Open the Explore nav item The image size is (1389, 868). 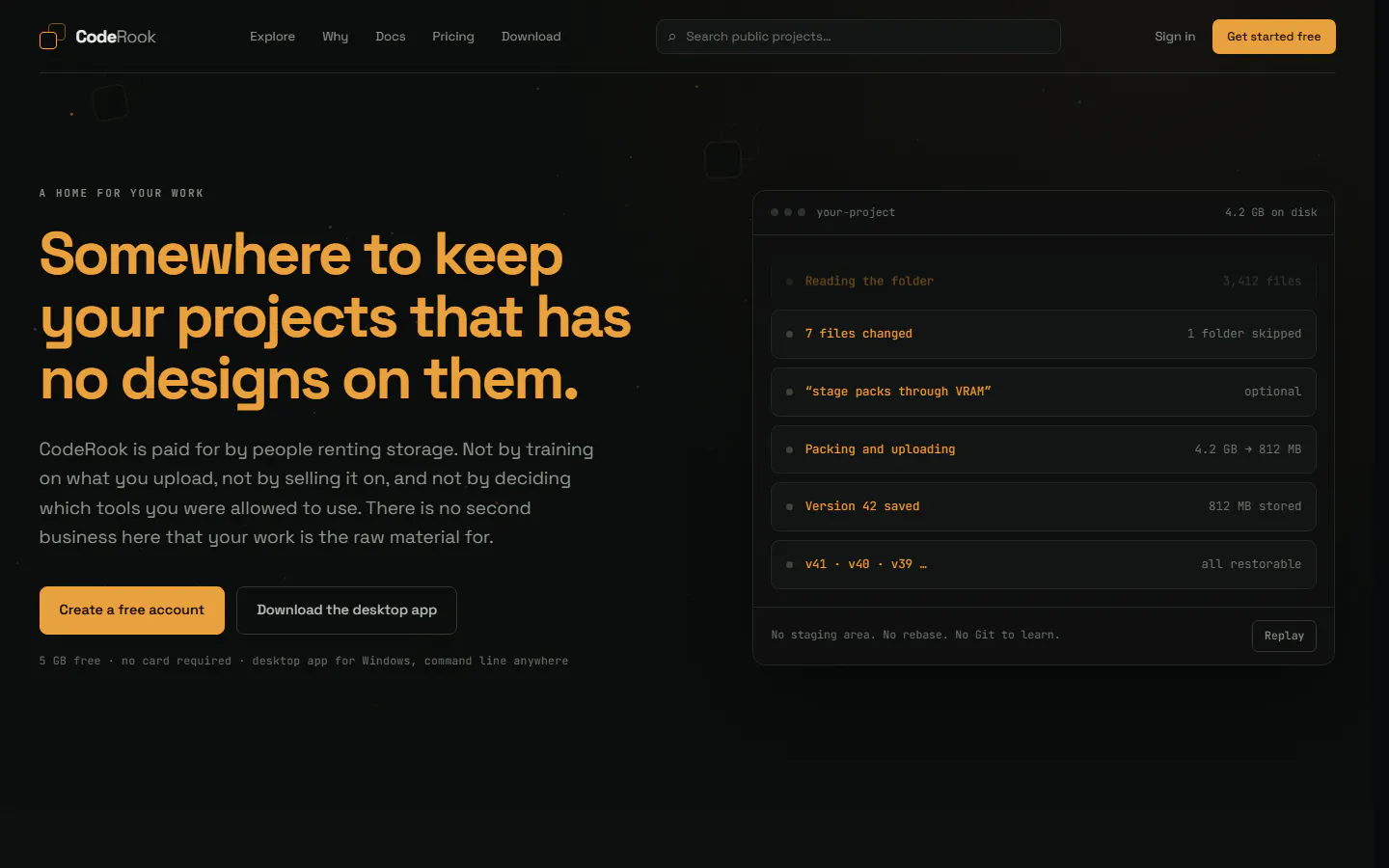[272, 37]
